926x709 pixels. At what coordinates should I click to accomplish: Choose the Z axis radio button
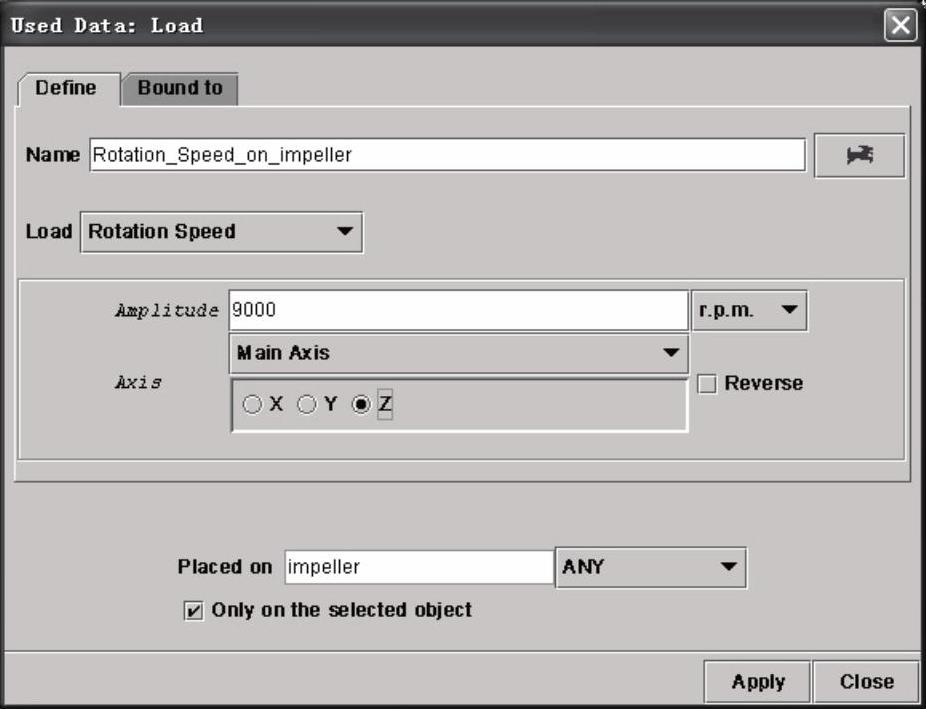(362, 405)
